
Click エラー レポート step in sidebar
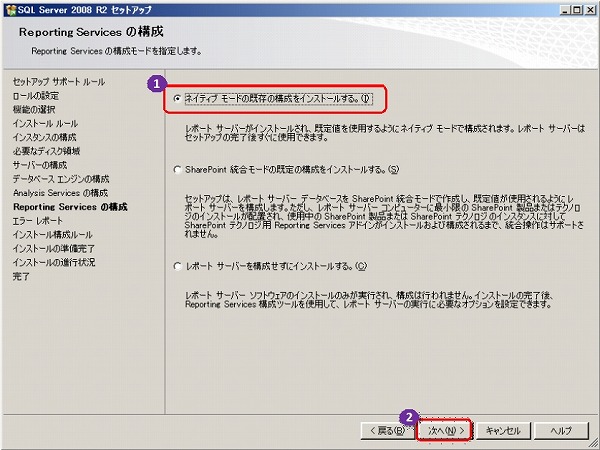tap(38, 221)
